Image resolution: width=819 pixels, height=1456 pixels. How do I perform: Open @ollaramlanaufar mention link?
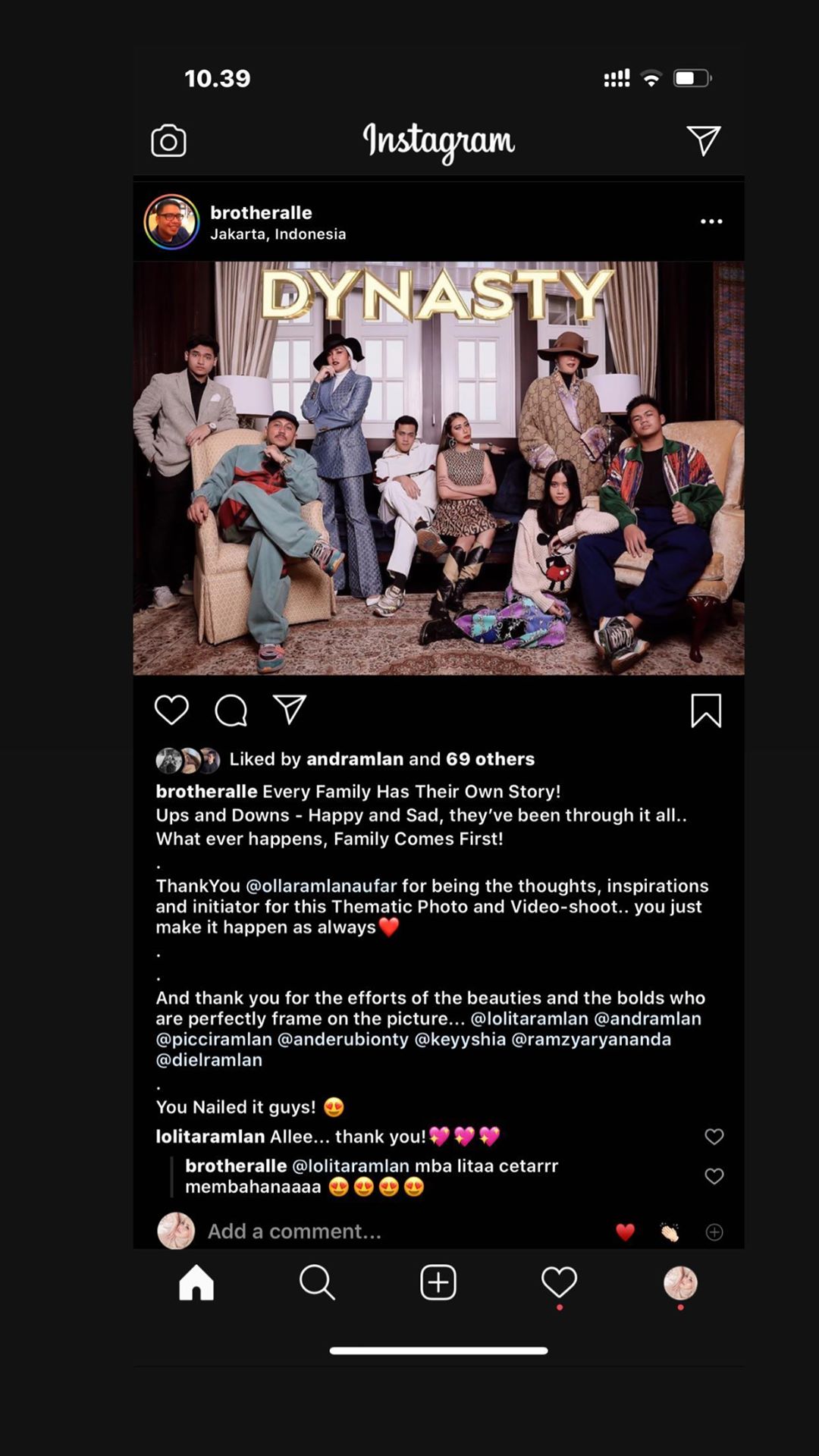(322, 886)
